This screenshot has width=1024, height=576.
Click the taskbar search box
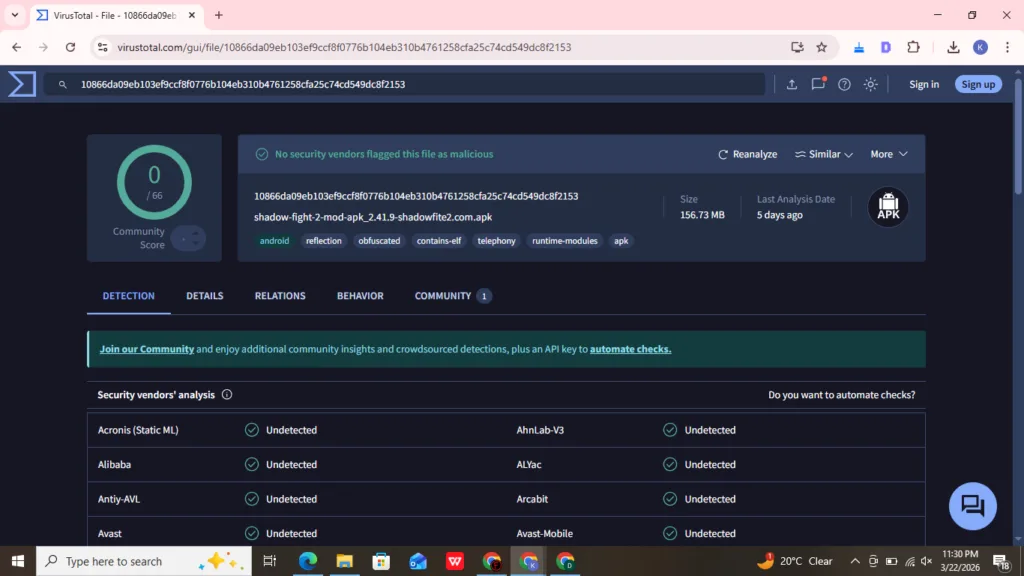[144, 561]
